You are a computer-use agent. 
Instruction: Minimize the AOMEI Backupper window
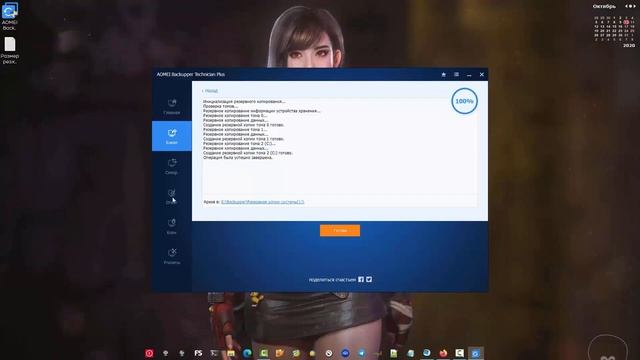[x=469, y=75]
